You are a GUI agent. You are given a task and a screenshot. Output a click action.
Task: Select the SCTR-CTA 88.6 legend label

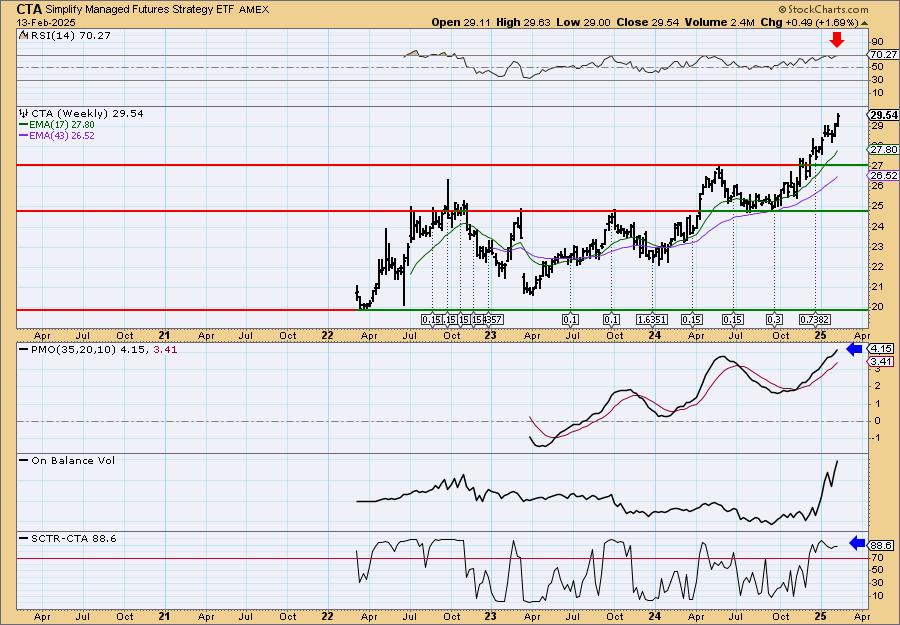click(x=73, y=538)
